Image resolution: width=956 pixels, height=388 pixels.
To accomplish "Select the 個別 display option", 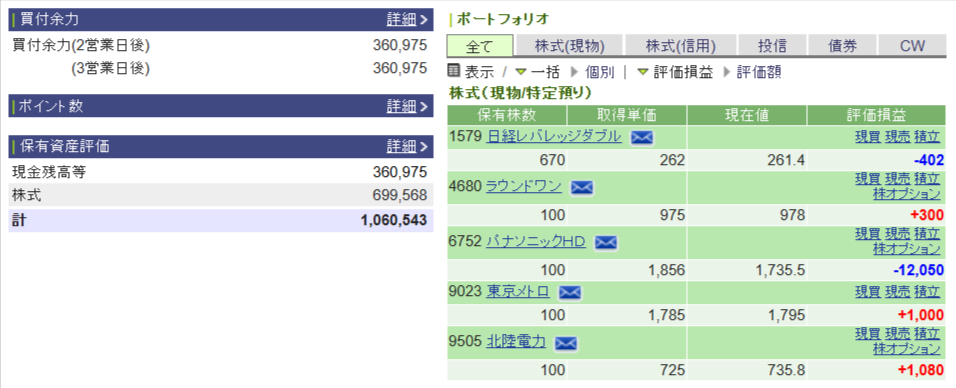I will [x=599, y=72].
